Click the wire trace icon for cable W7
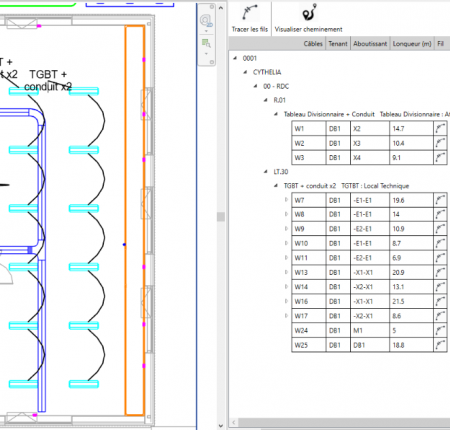 [x=440, y=200]
